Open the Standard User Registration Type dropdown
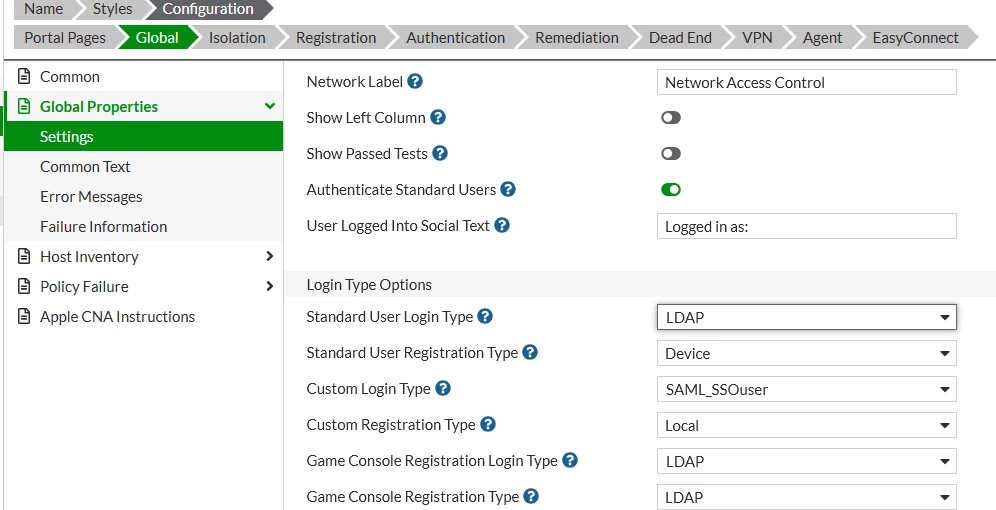This screenshot has height=510, width=996. click(x=807, y=353)
